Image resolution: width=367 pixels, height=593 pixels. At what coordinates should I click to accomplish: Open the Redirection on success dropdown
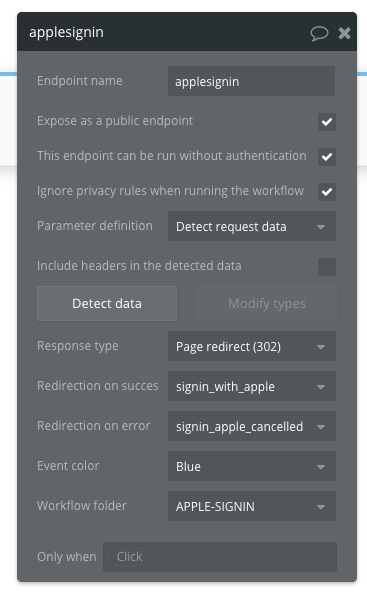[x=252, y=386]
